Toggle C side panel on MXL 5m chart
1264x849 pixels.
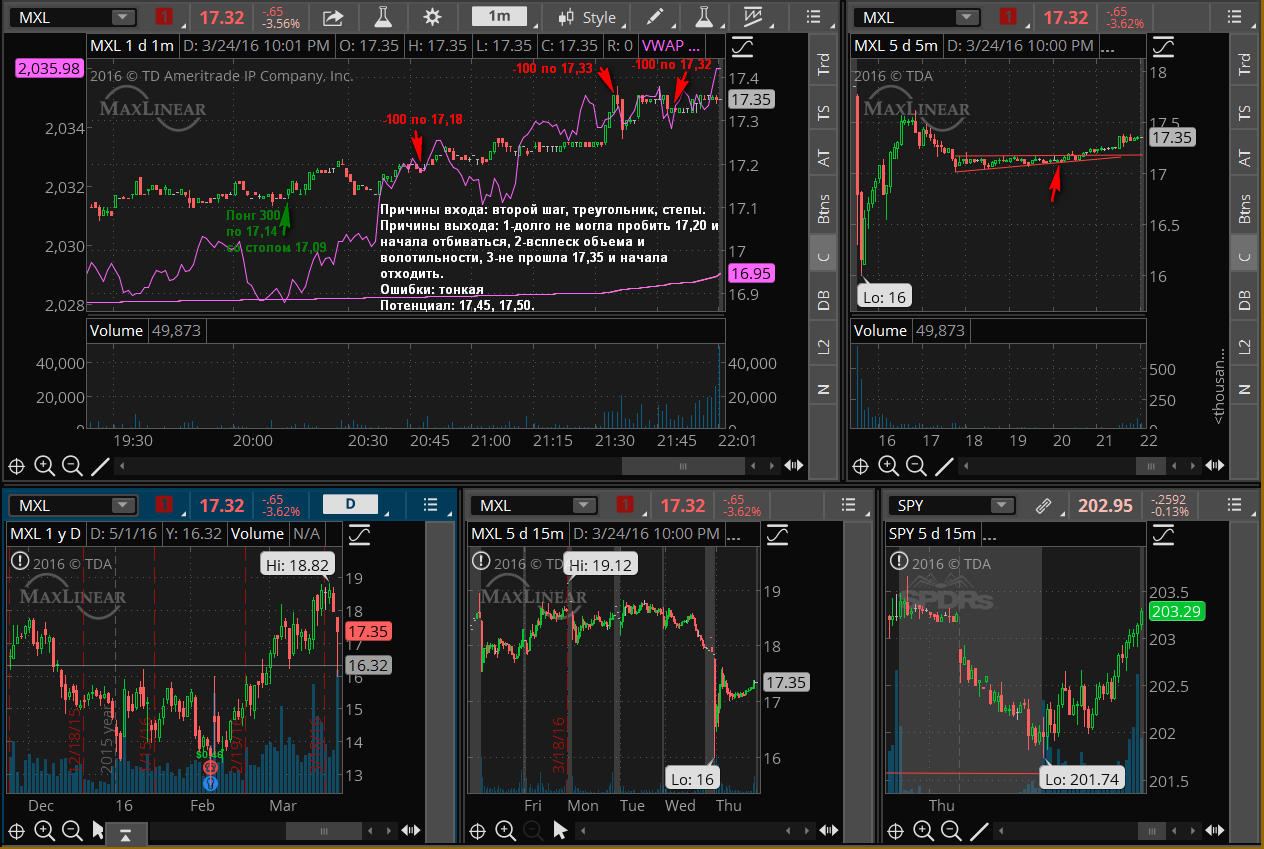coord(1244,255)
